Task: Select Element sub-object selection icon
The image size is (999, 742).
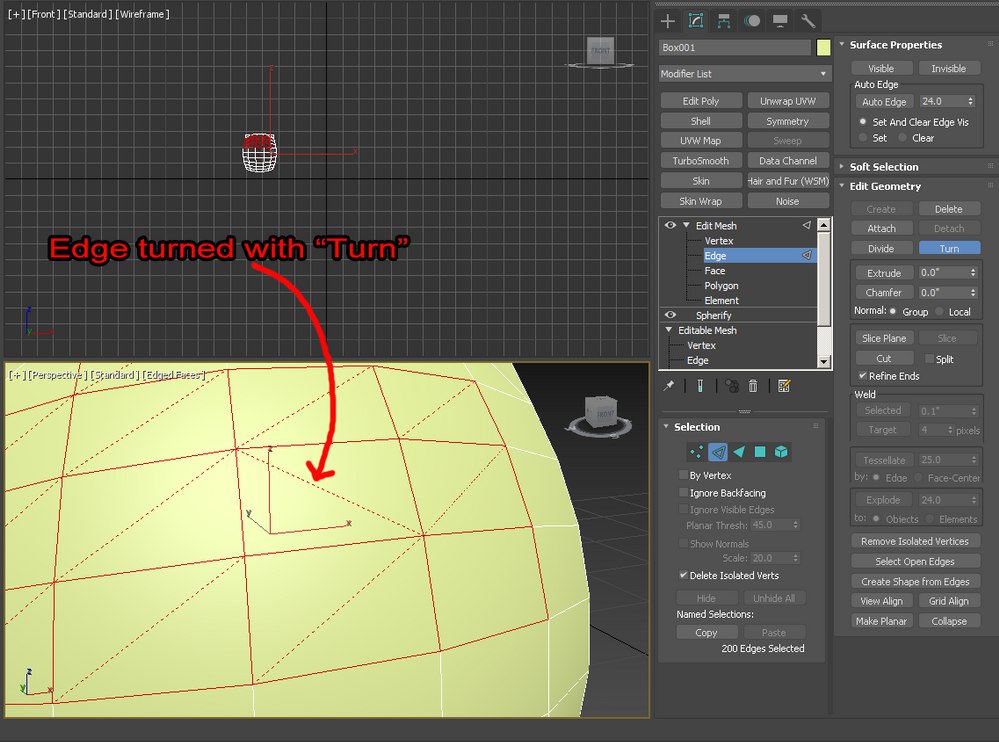Action: click(x=781, y=452)
